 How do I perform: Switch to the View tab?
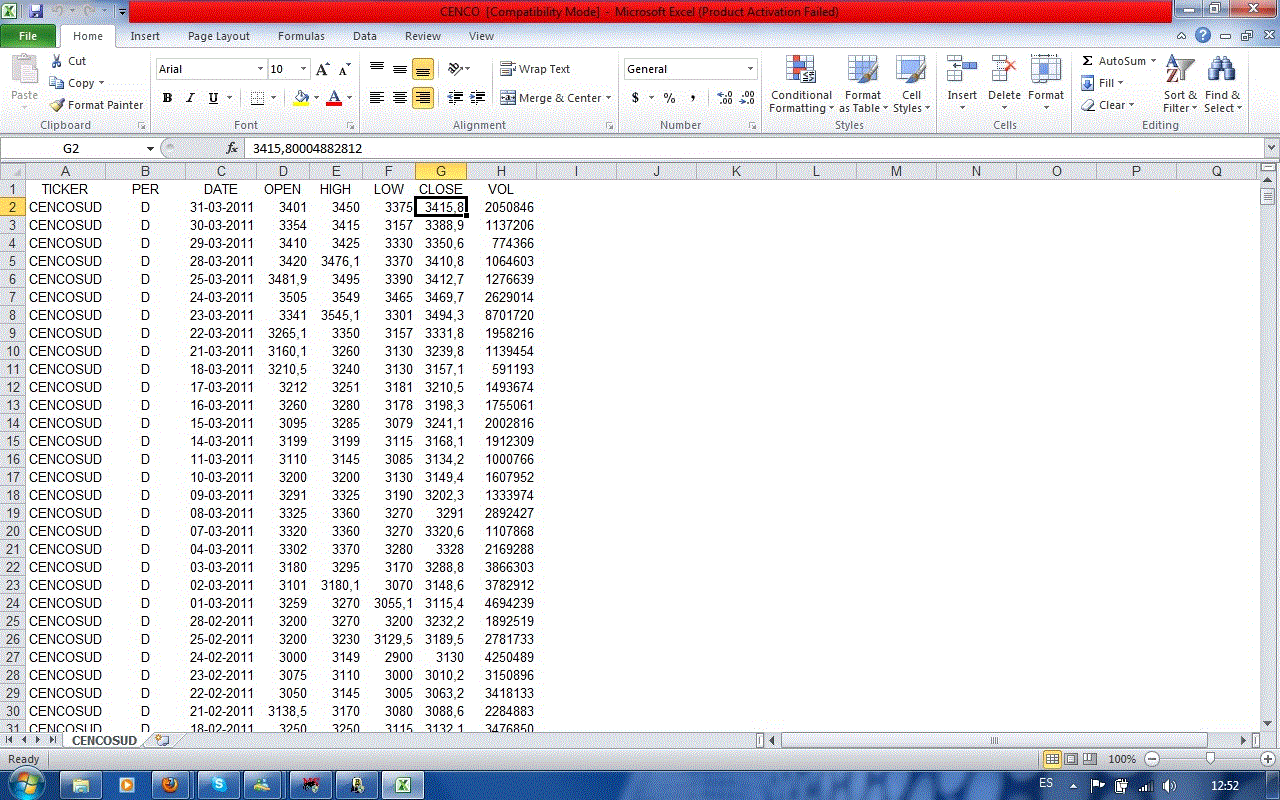click(x=481, y=36)
